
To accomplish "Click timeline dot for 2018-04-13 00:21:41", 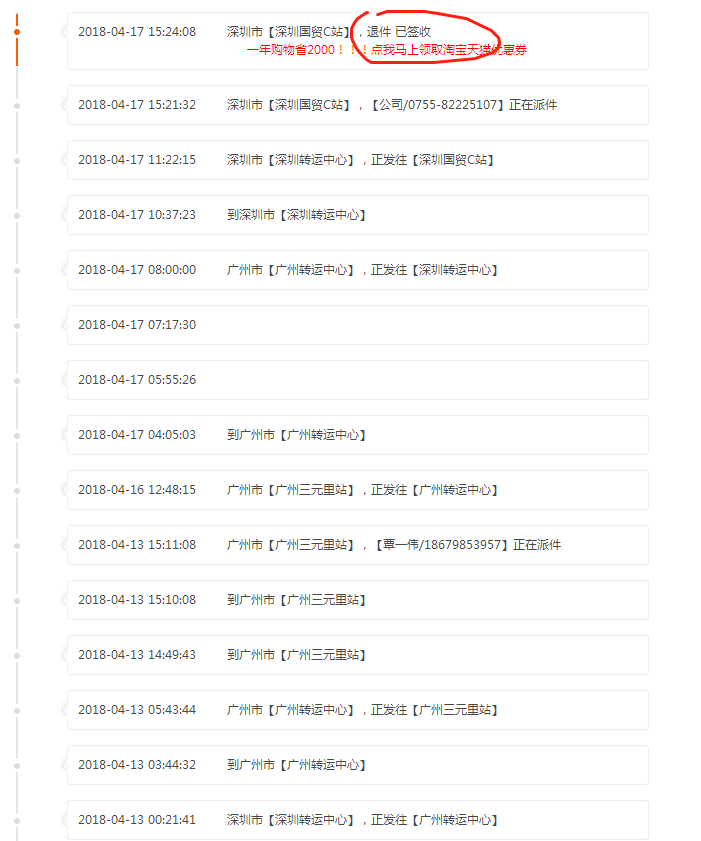I will [17, 820].
